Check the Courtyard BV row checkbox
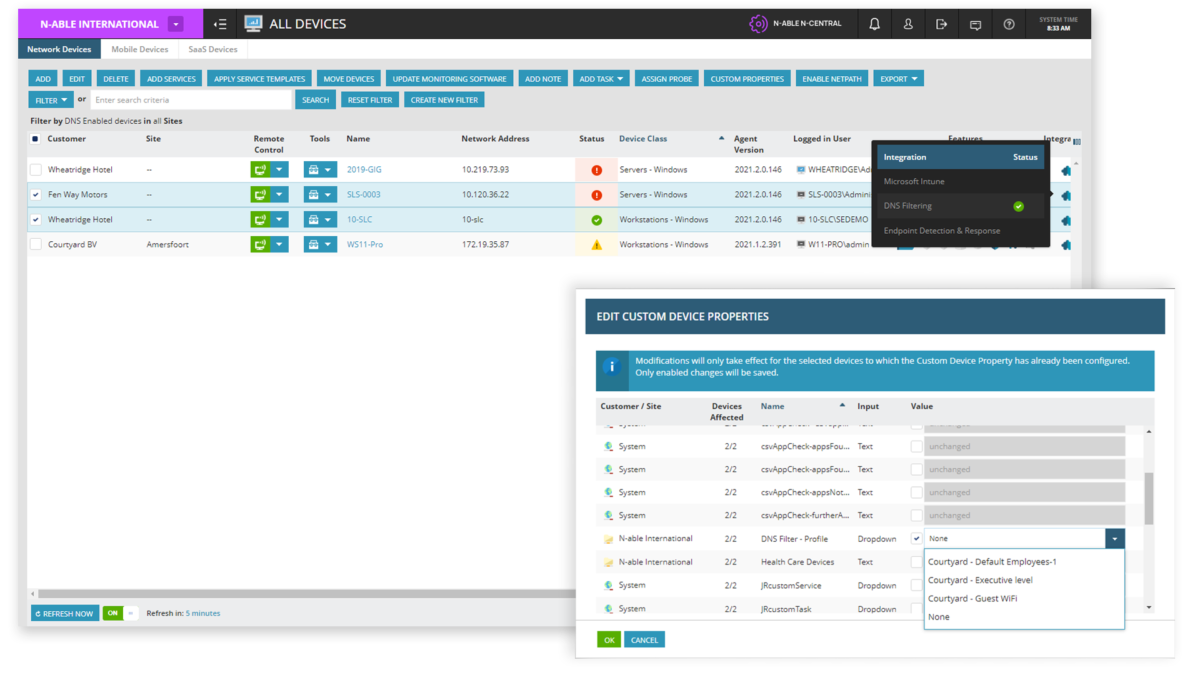This screenshot has height=675, width=1200. click(x=36, y=244)
